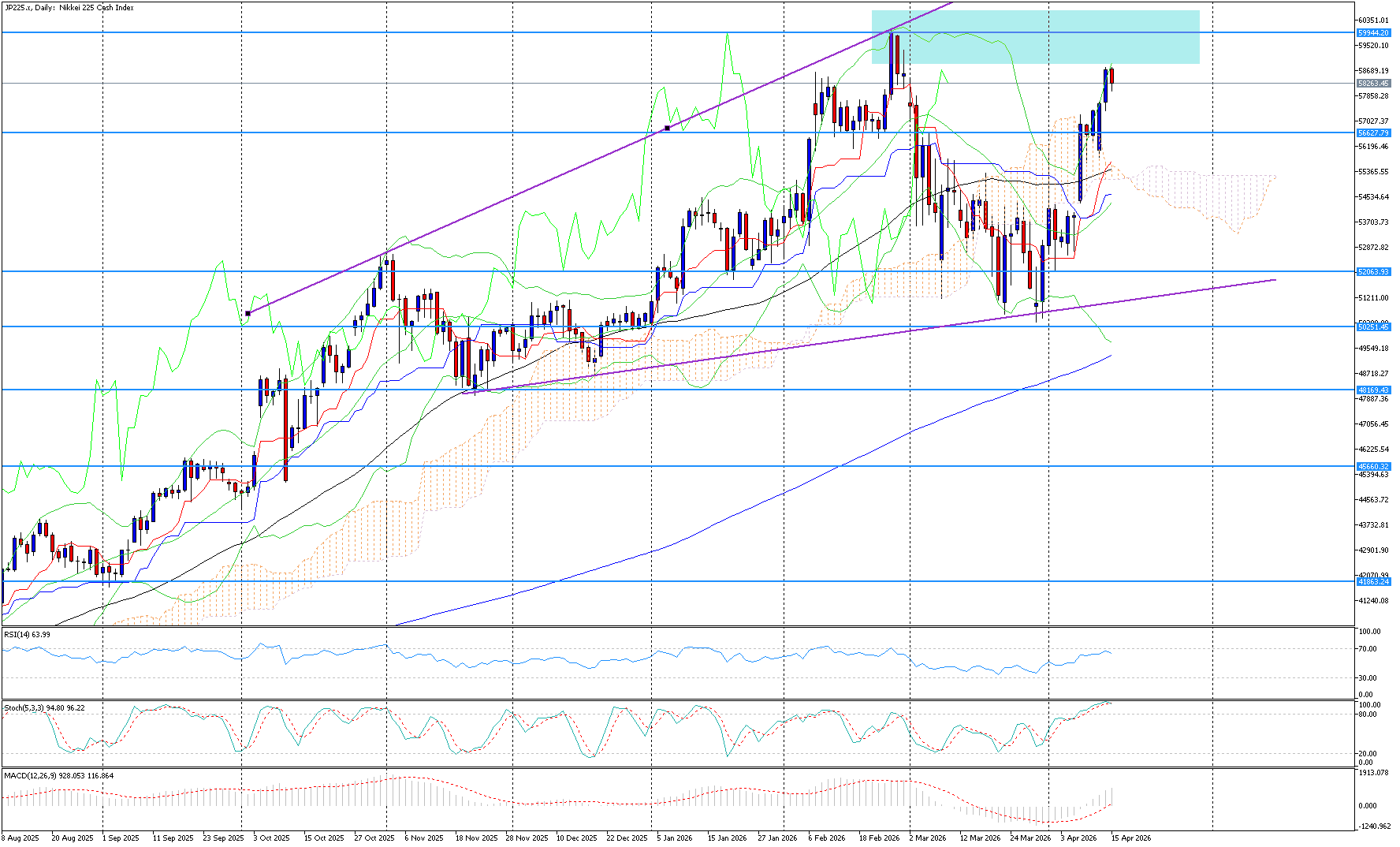Click the RSI(14) indicator label

(x=27, y=634)
